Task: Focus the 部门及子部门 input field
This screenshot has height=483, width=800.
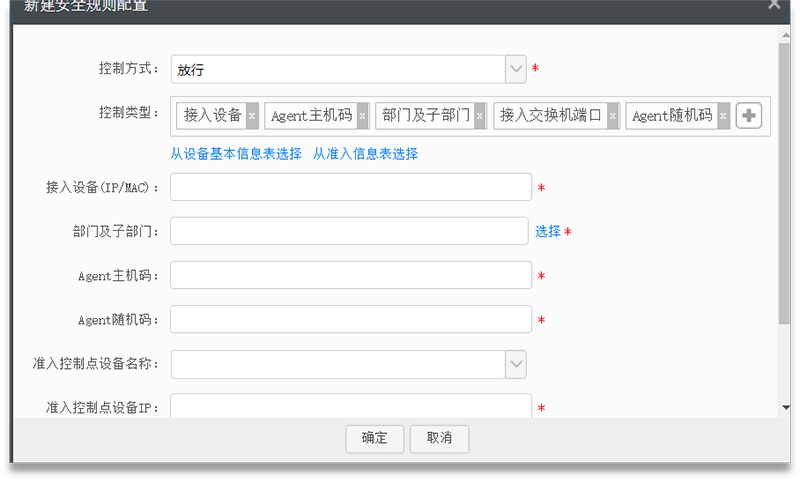Action: click(x=348, y=231)
